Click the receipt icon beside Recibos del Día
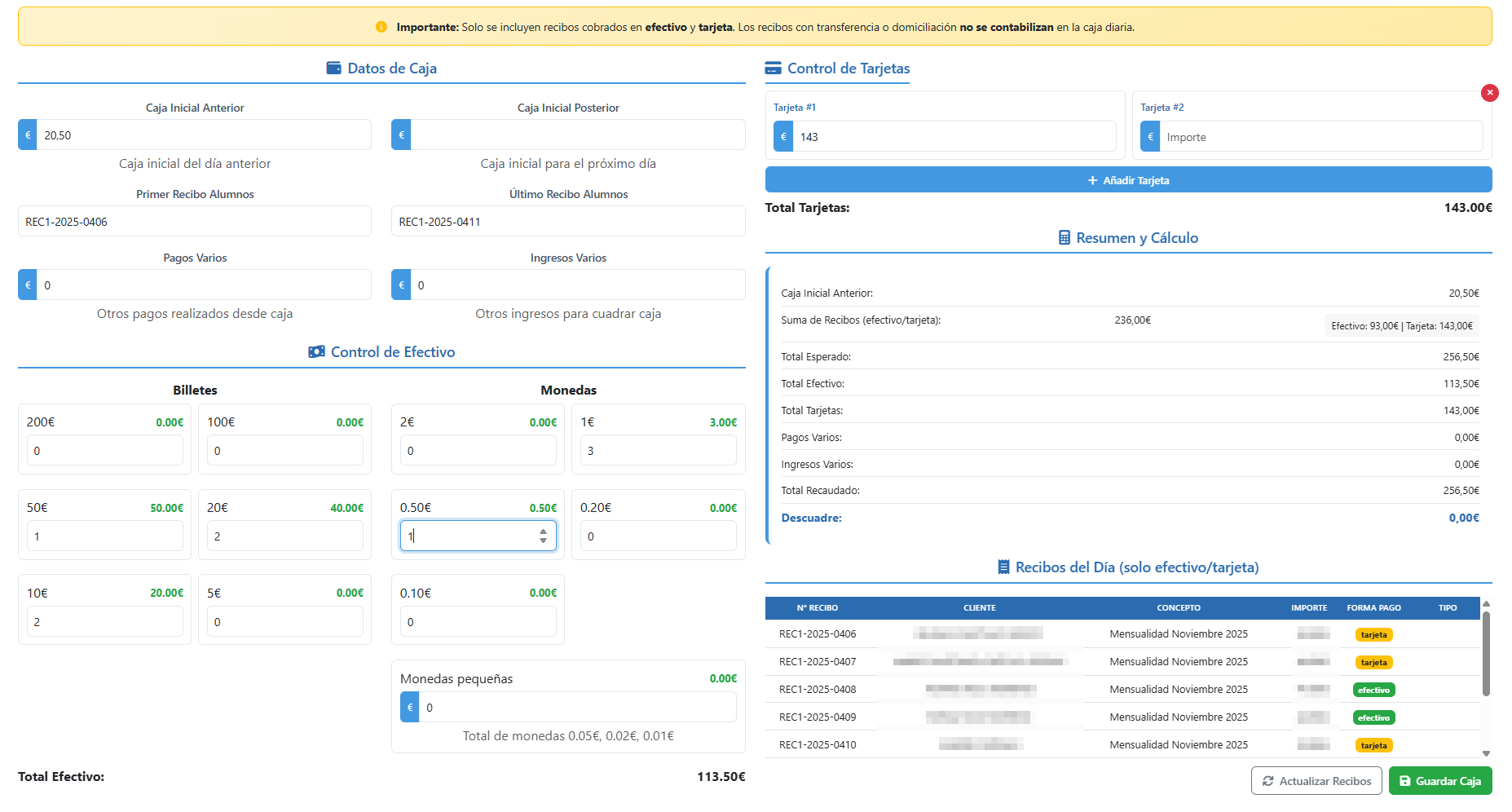This screenshot has height=812, width=1512. click(1003, 567)
